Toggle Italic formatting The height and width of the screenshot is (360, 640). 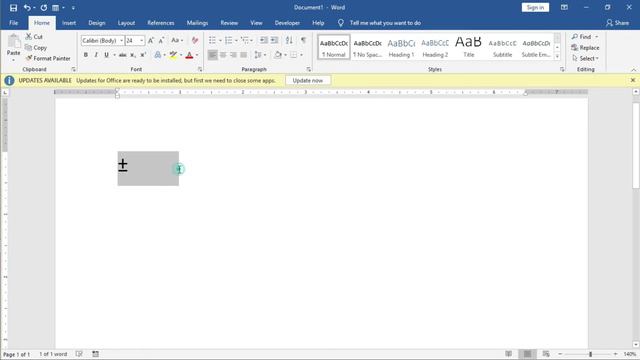pos(96,55)
